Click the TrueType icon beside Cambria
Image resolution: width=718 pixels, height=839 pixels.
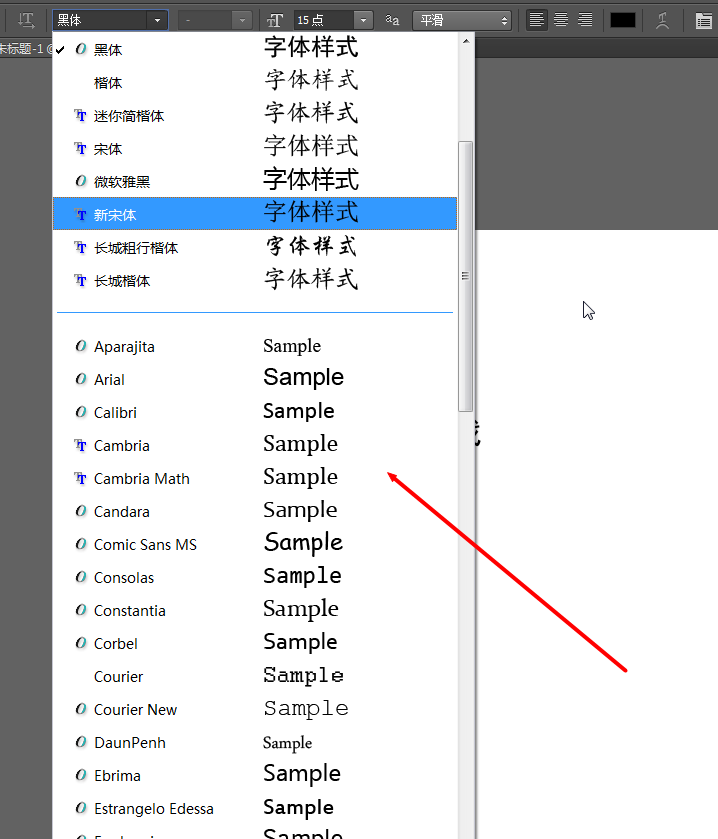pos(80,445)
